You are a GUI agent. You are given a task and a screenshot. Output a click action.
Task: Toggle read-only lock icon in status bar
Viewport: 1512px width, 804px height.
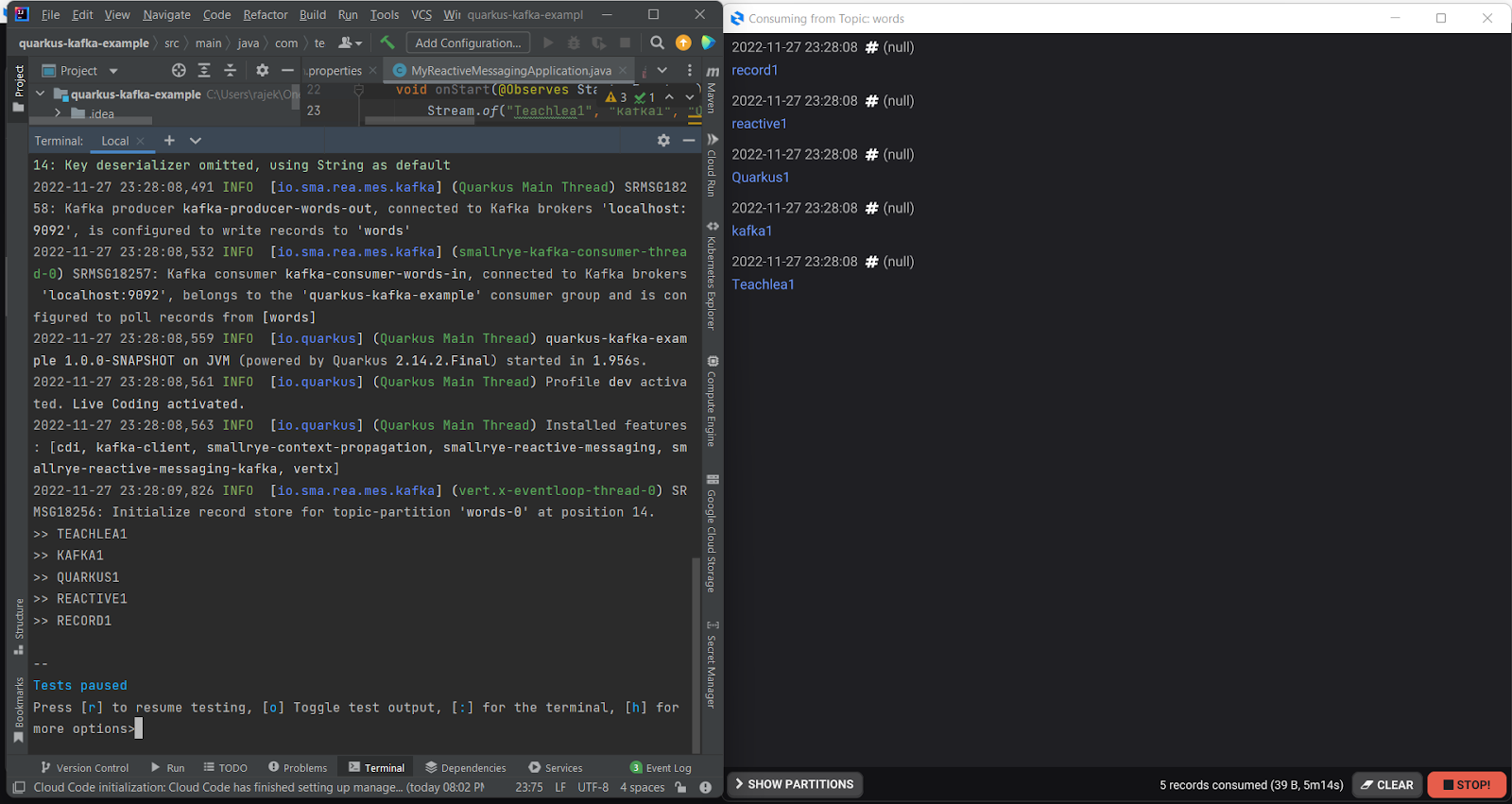point(680,787)
